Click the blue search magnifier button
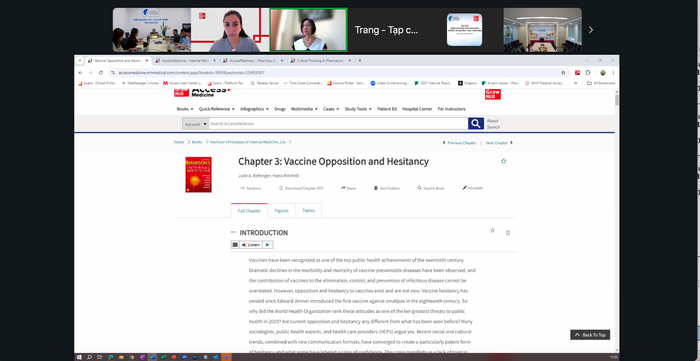This screenshot has width=700, height=361. (x=476, y=124)
